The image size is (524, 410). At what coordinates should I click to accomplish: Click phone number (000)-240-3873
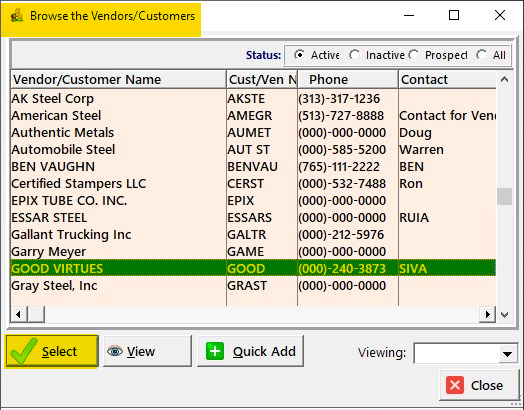[342, 269]
